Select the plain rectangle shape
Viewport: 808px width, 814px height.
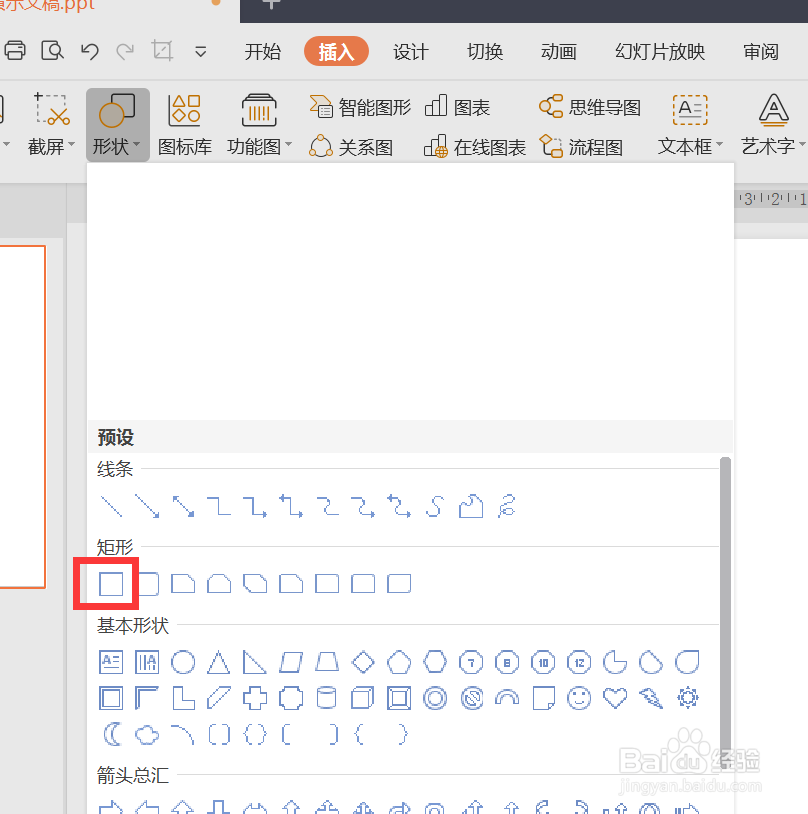(x=111, y=584)
